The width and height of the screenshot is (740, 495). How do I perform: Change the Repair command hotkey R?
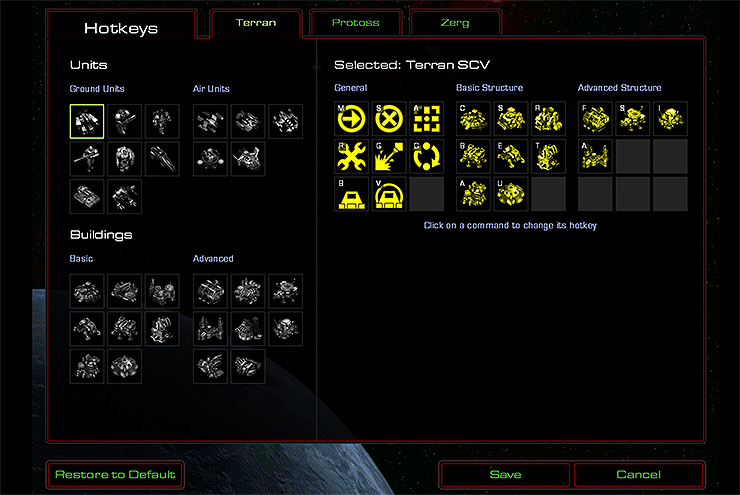click(352, 156)
